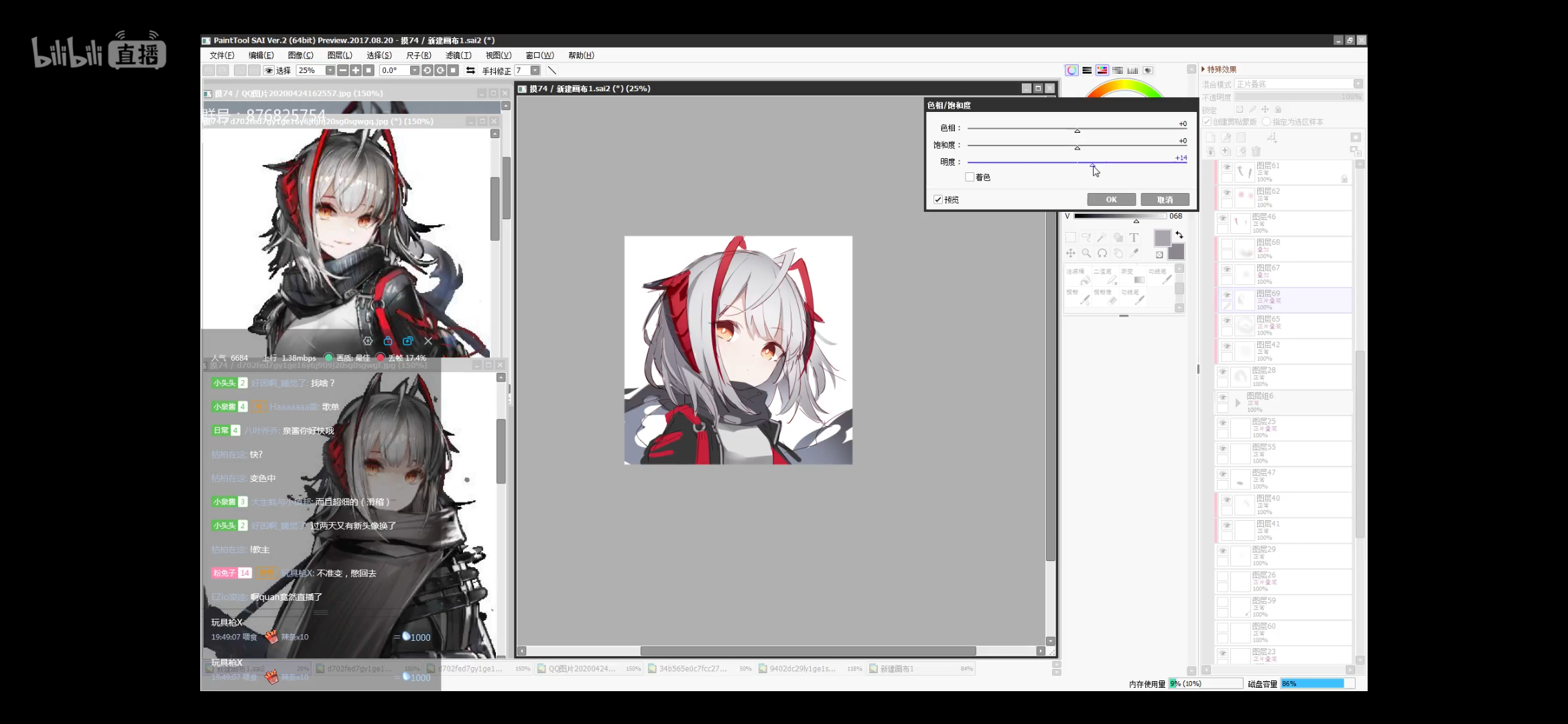Click the background color swatch
The image size is (1568, 724).
pos(1177,252)
